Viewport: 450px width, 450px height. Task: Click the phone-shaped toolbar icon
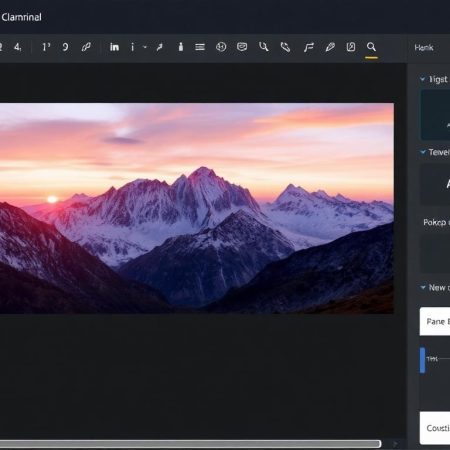coord(285,47)
